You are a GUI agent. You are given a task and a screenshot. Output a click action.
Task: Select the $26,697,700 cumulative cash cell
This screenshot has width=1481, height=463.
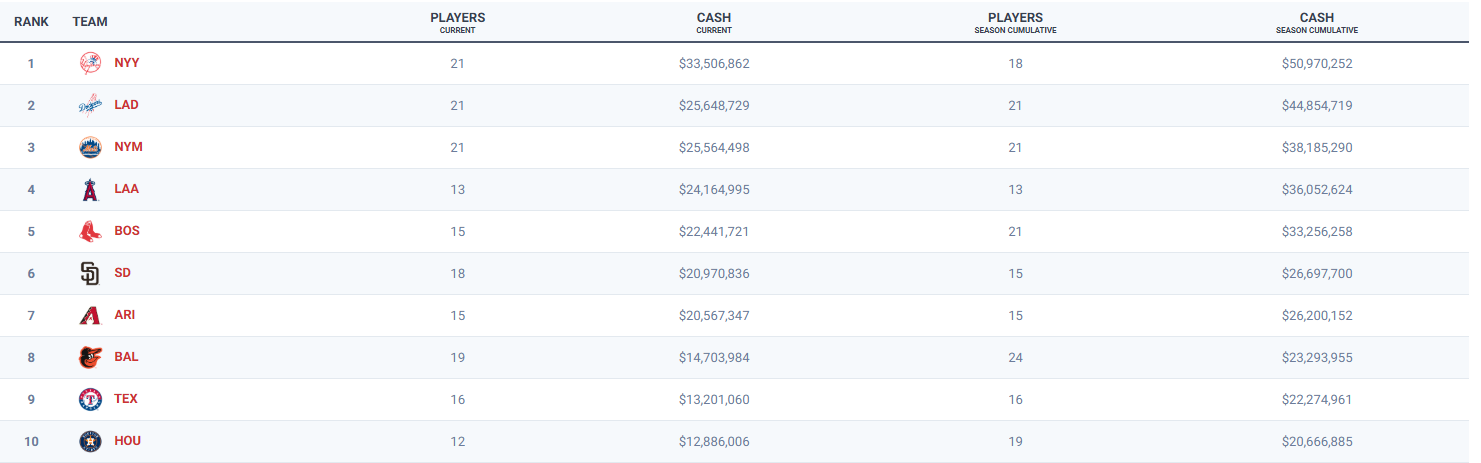[x=1317, y=273]
